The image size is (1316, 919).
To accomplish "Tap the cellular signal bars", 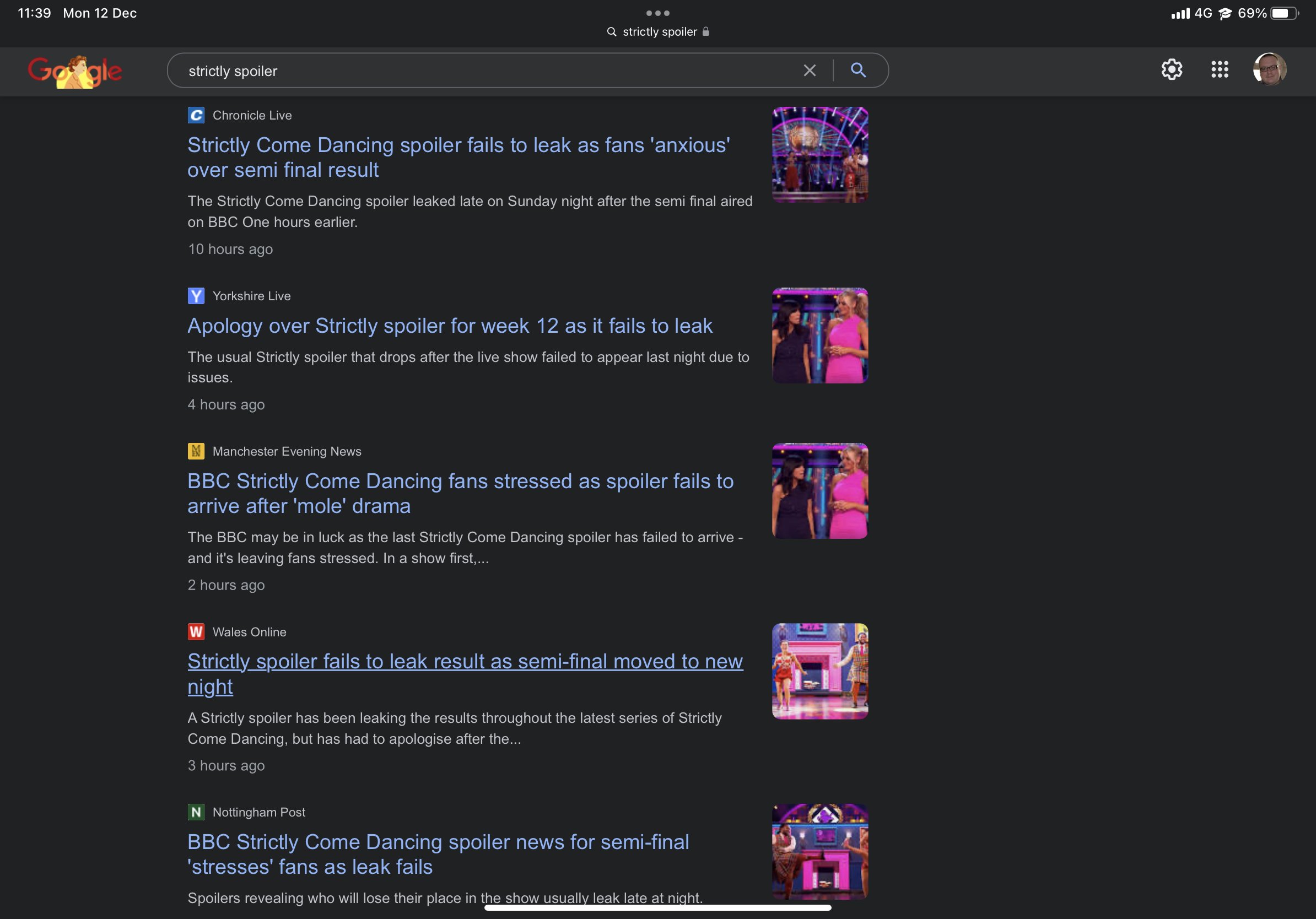I will (x=1180, y=13).
